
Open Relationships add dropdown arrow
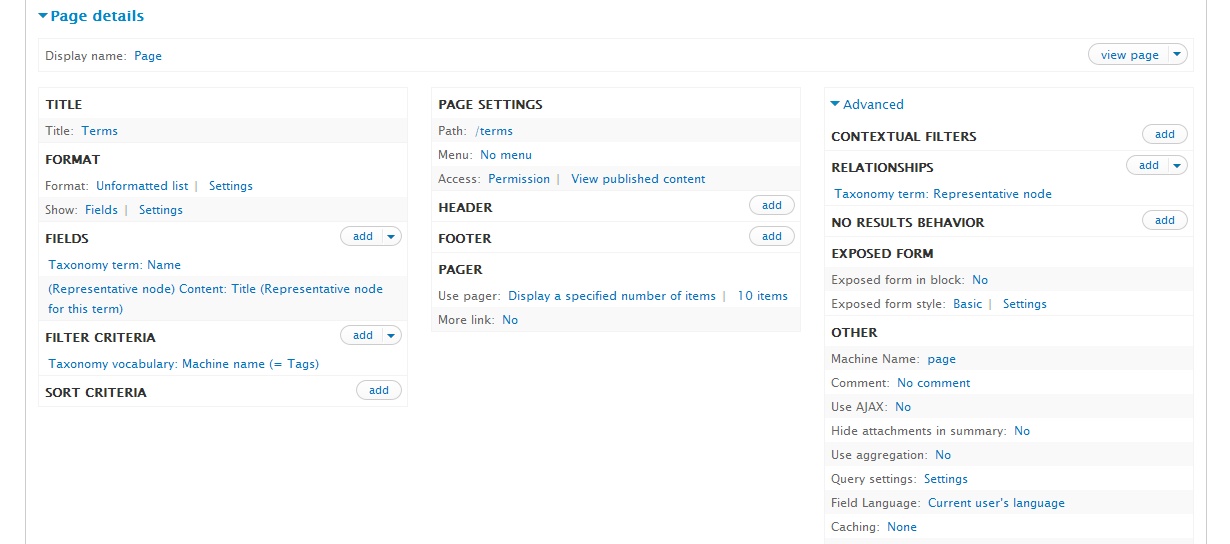pos(1177,166)
